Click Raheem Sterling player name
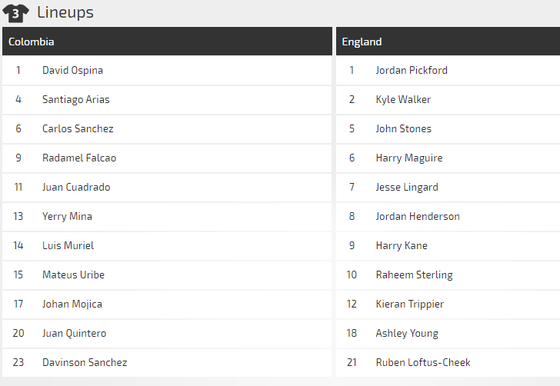This screenshot has width=560, height=386. (x=414, y=275)
